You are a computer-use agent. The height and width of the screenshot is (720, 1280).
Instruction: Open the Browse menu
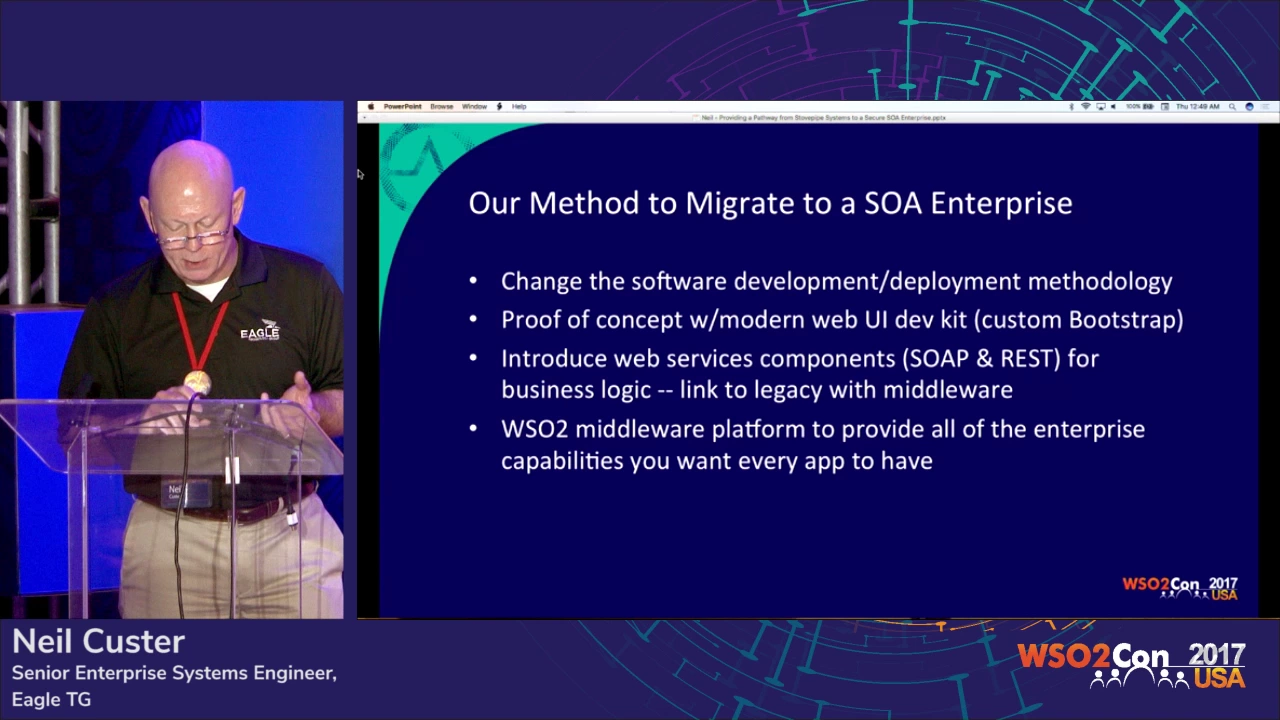pos(441,106)
